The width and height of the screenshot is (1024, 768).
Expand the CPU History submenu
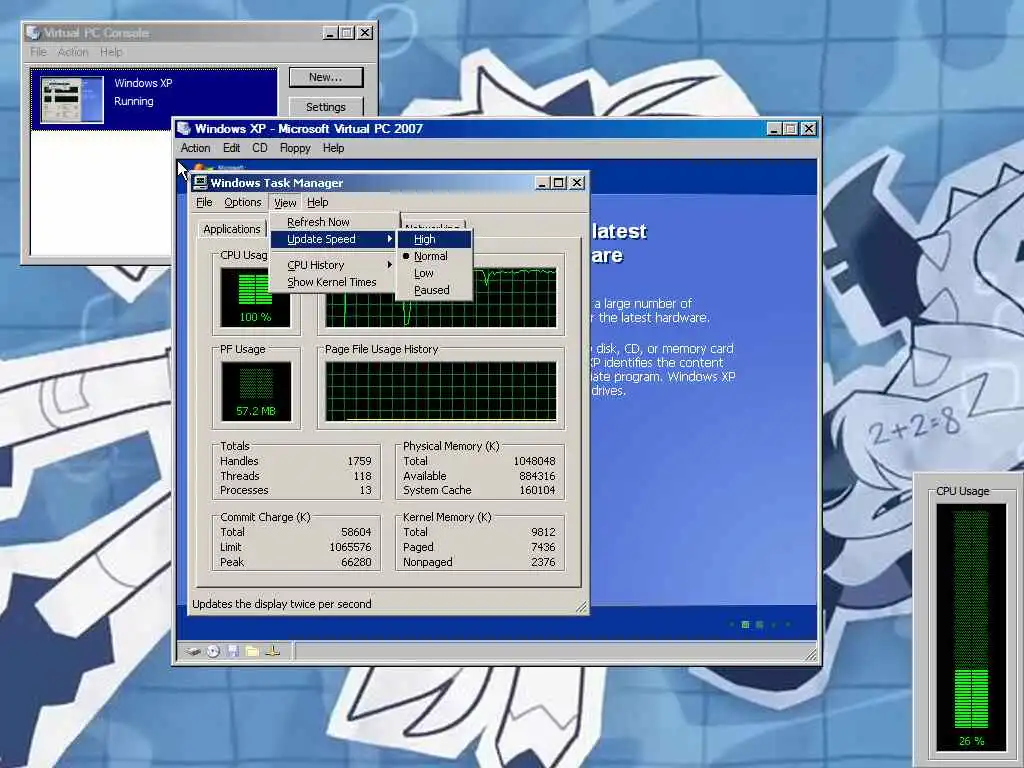pos(332,264)
